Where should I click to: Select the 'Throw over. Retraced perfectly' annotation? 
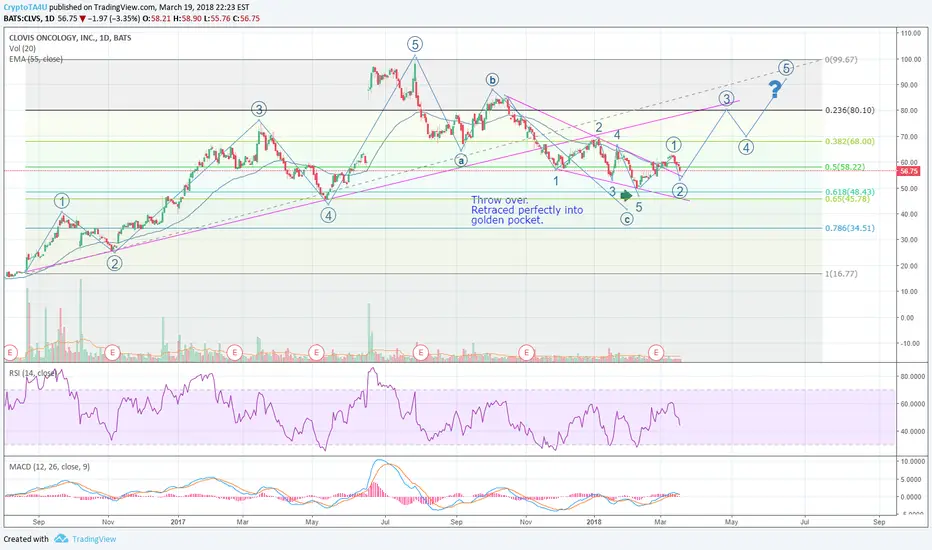pos(527,210)
